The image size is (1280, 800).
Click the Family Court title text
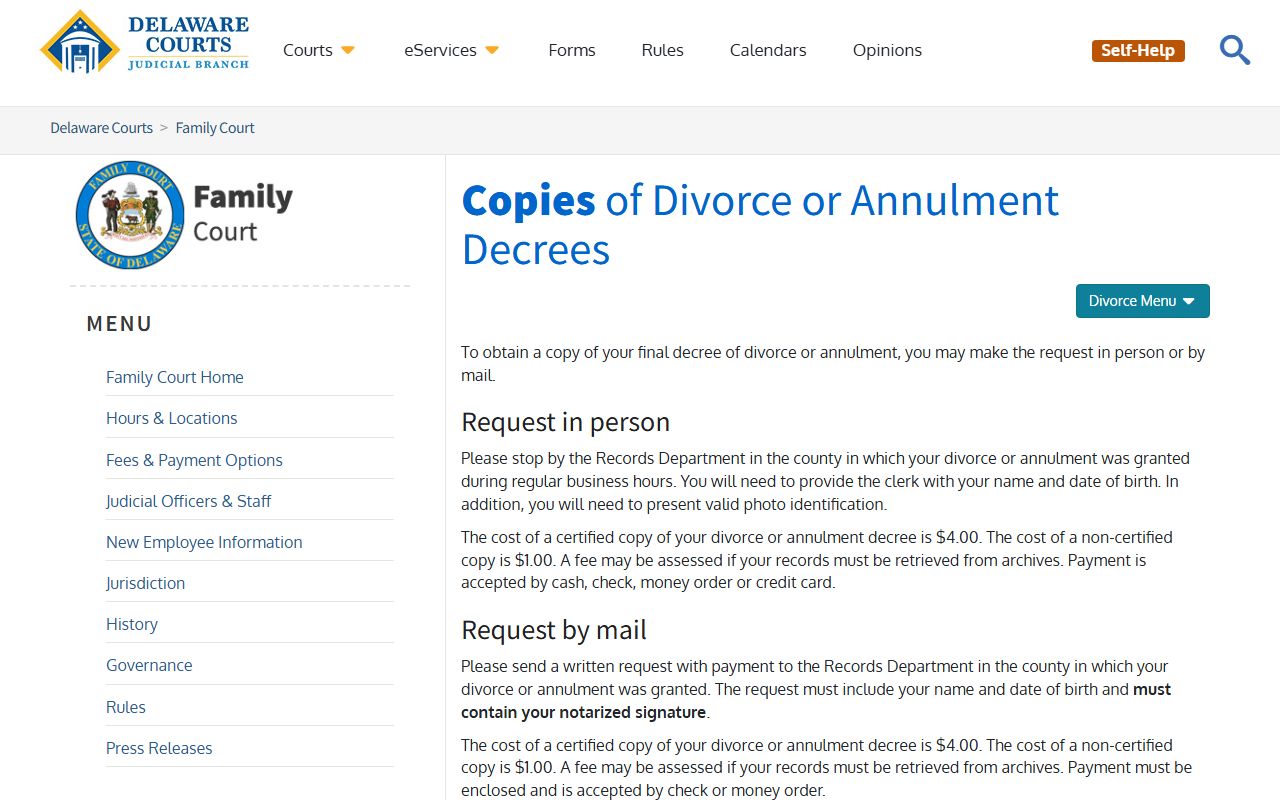[242, 213]
